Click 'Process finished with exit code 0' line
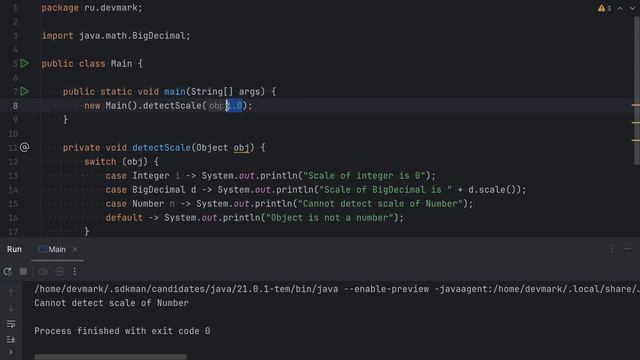 point(122,331)
